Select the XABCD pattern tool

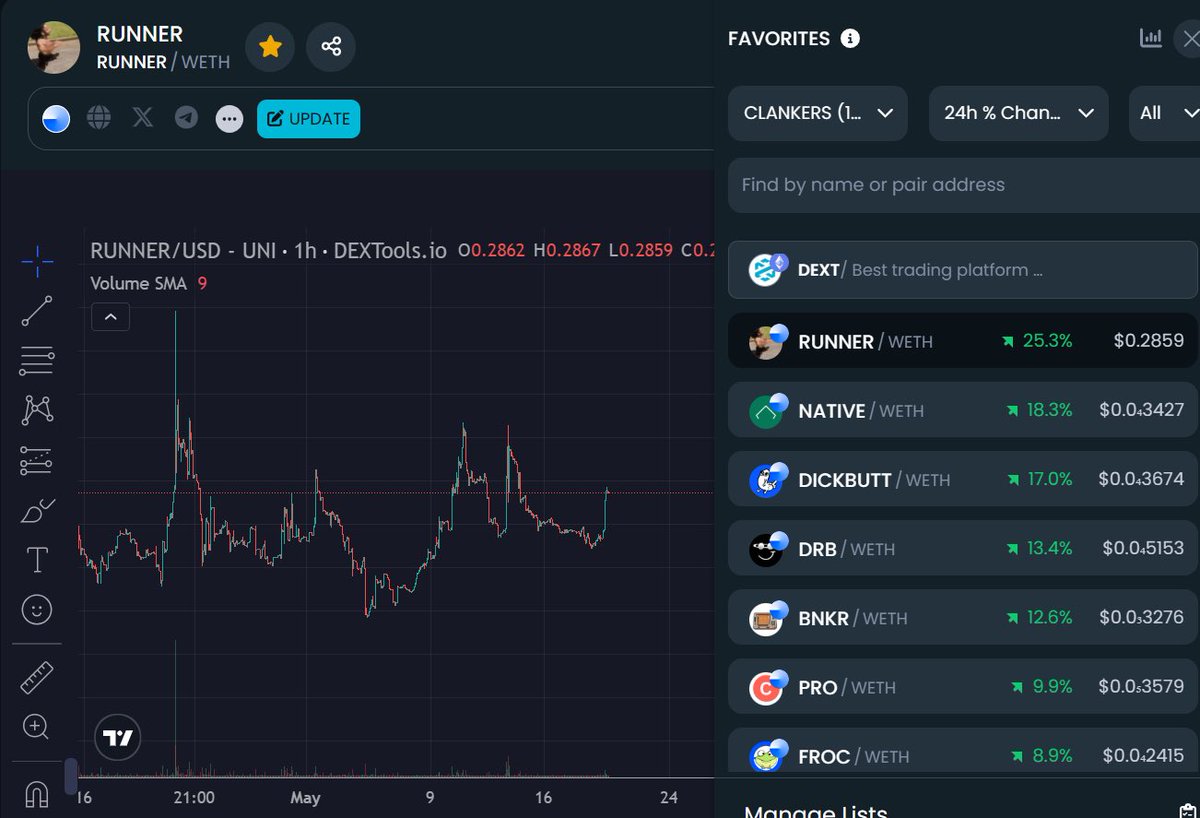(37, 409)
